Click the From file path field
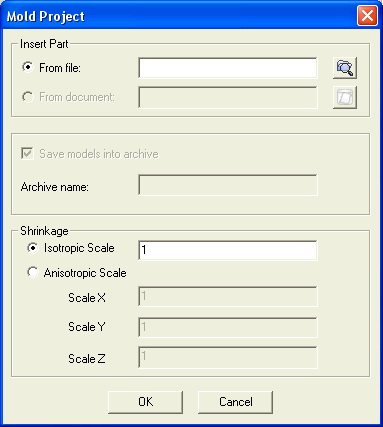Viewport: 383px width, 427px height. 228,68
